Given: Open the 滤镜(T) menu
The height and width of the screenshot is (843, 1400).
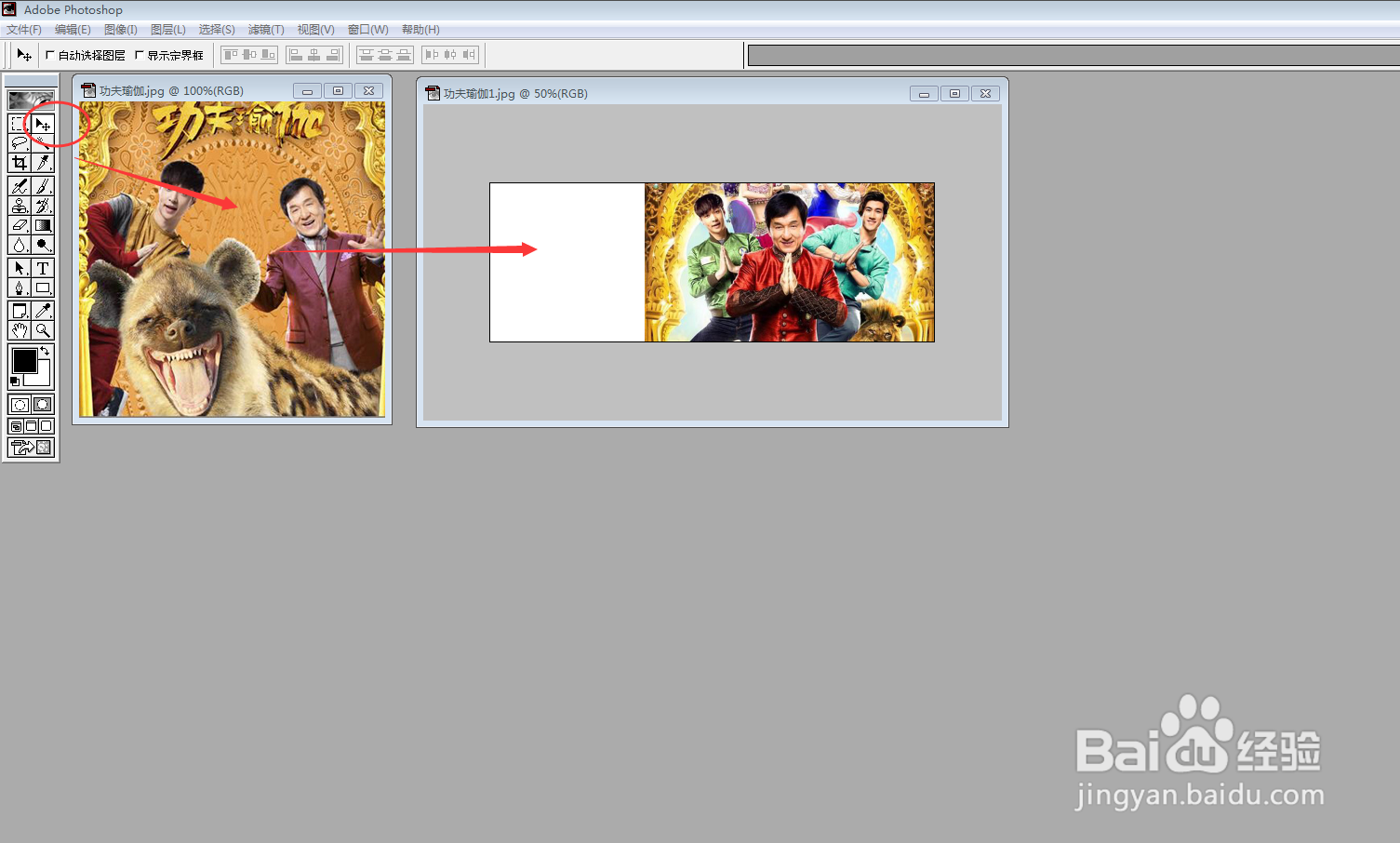Looking at the screenshot, I should (266, 30).
